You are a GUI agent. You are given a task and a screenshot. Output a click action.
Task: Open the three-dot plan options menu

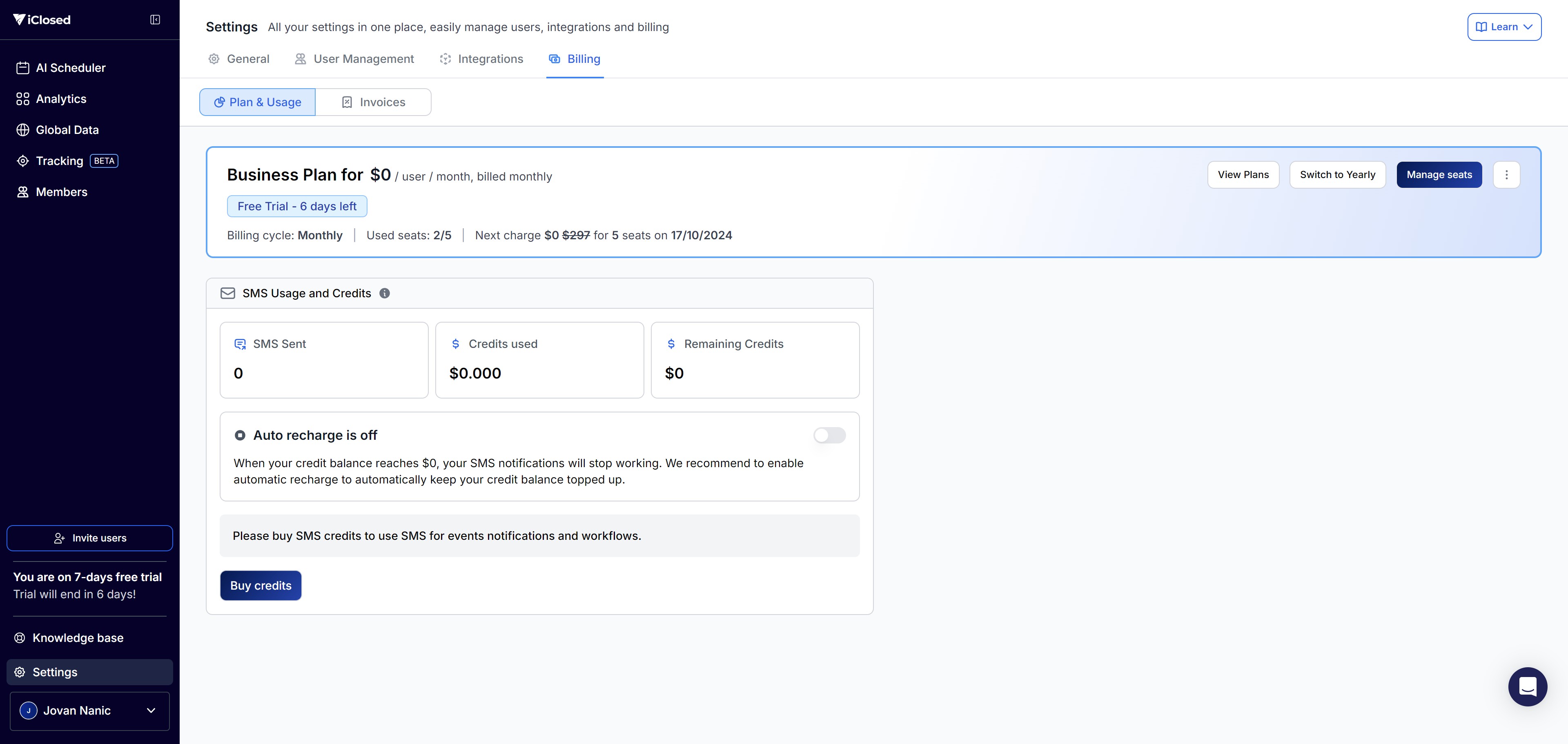(1506, 175)
